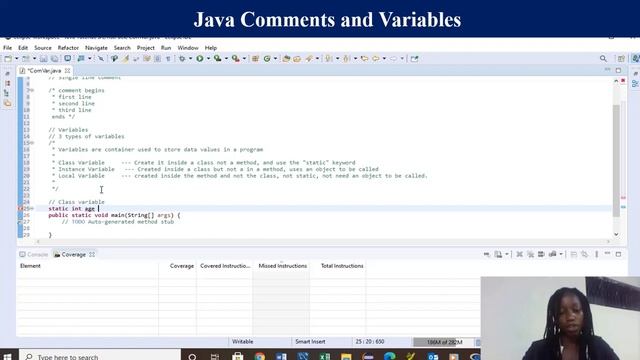Click the Save All toolbar icon
The width and height of the screenshot is (640, 360).
(x=54, y=59)
